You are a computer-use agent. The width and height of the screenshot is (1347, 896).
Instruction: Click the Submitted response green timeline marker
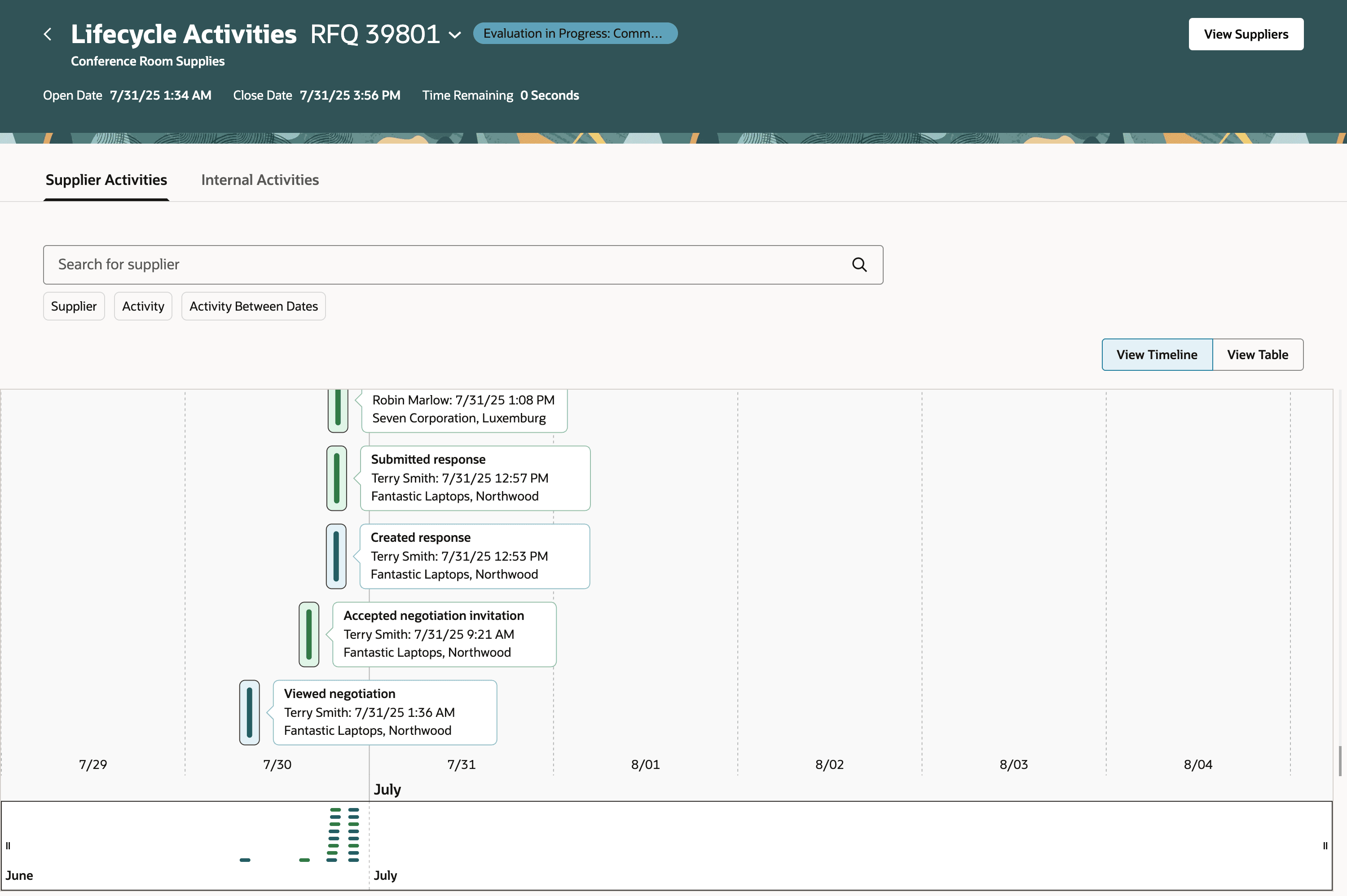(337, 478)
